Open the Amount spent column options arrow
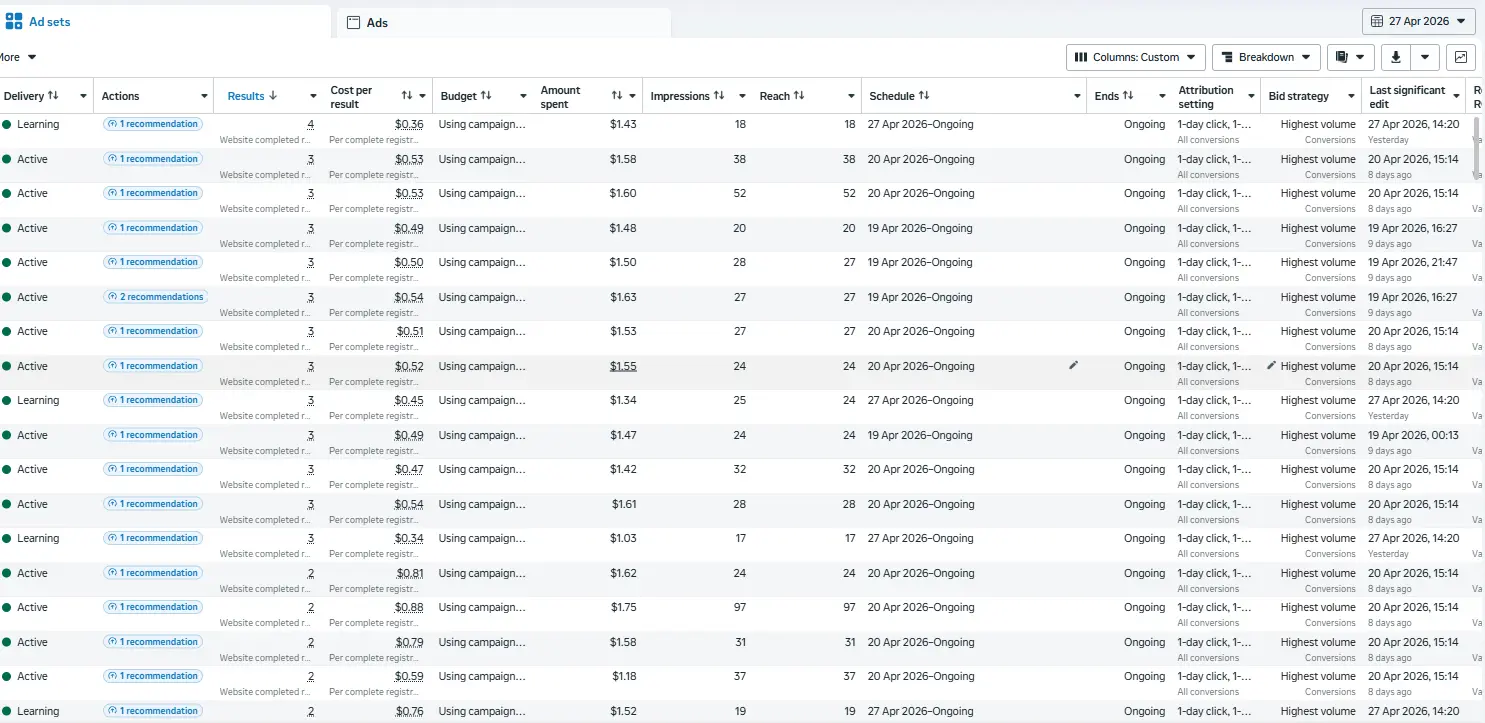1485x723 pixels. 632,96
